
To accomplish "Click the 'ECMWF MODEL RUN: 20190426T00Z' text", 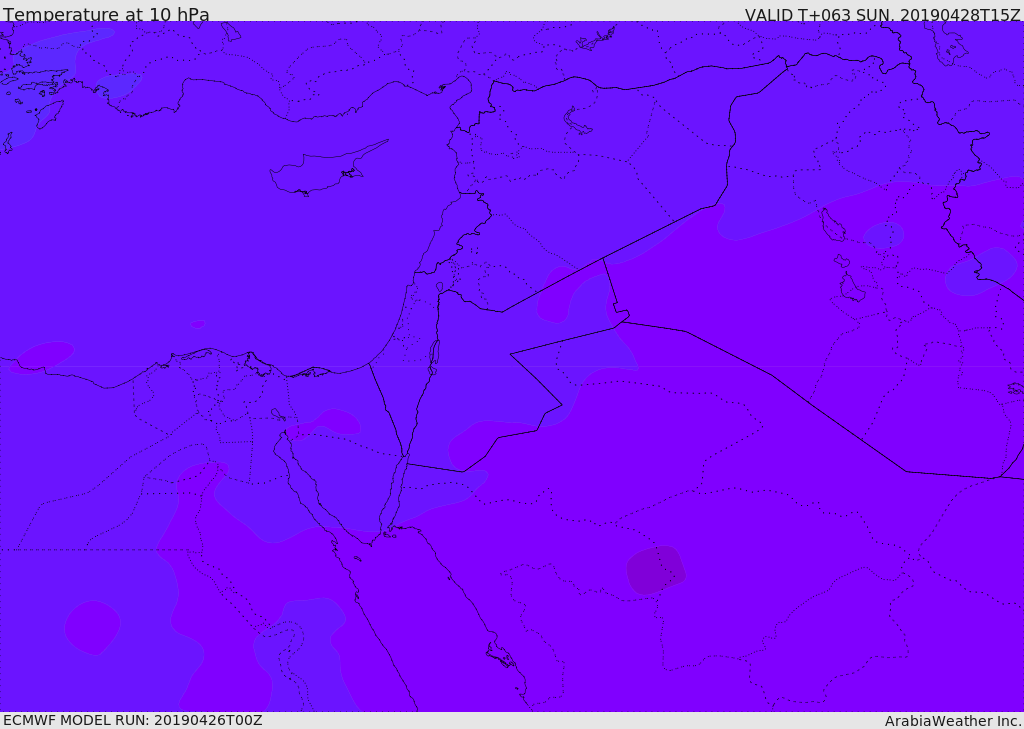I will [133, 720].
